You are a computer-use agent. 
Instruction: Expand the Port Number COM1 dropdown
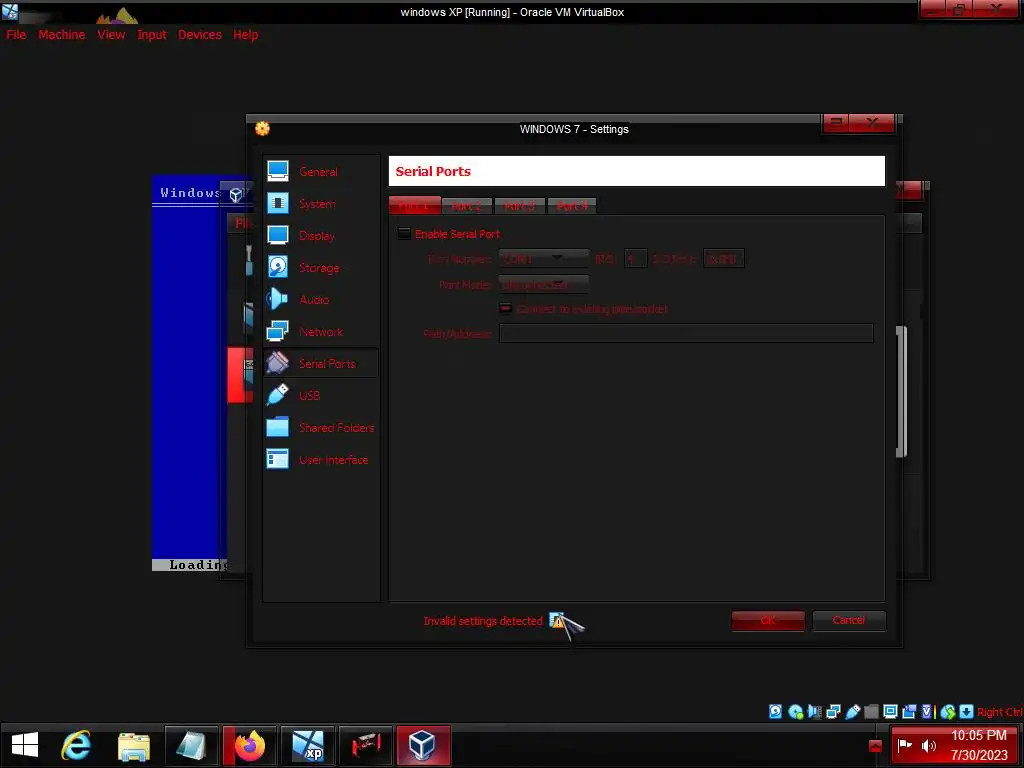[543, 259]
